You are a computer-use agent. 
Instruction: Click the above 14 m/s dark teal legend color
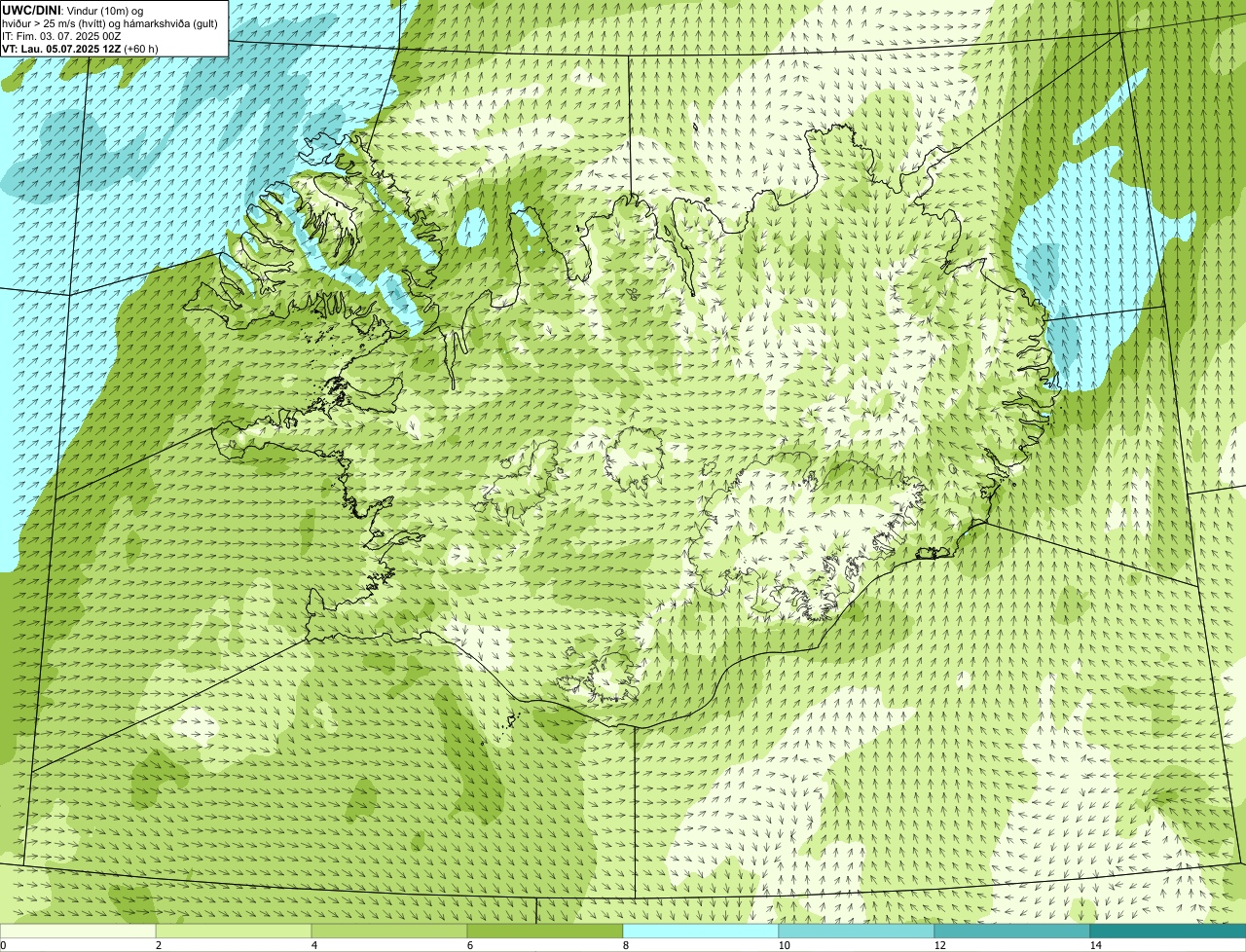1168,931
